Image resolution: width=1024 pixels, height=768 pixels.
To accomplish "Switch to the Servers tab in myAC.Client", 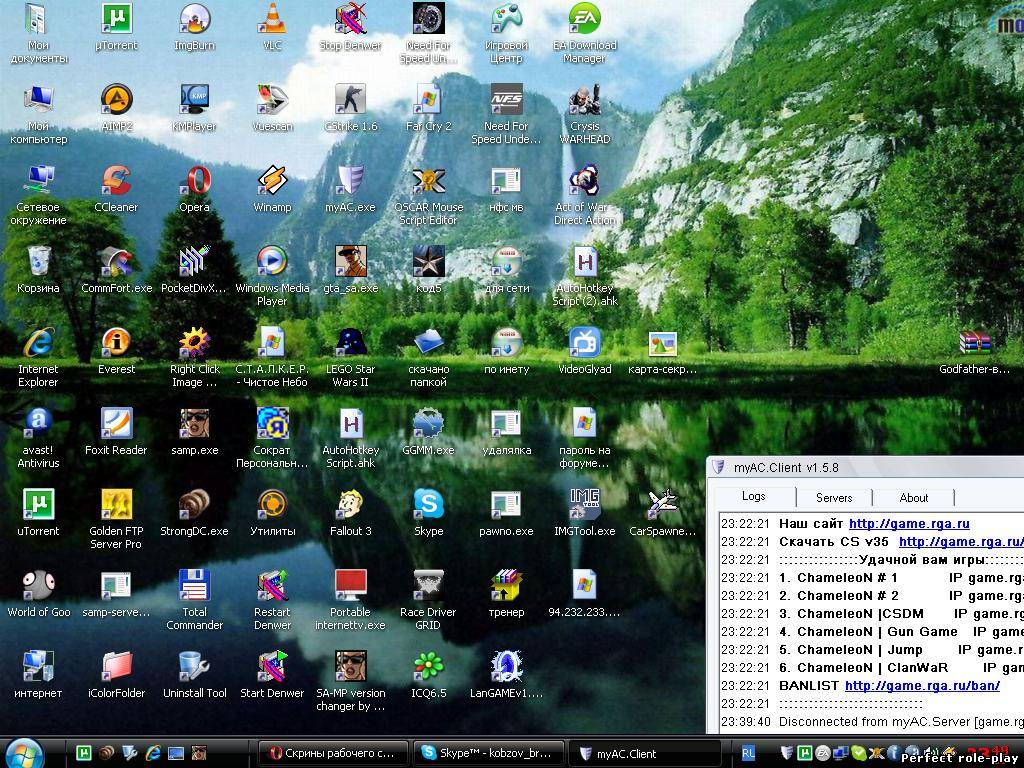I will coord(834,498).
